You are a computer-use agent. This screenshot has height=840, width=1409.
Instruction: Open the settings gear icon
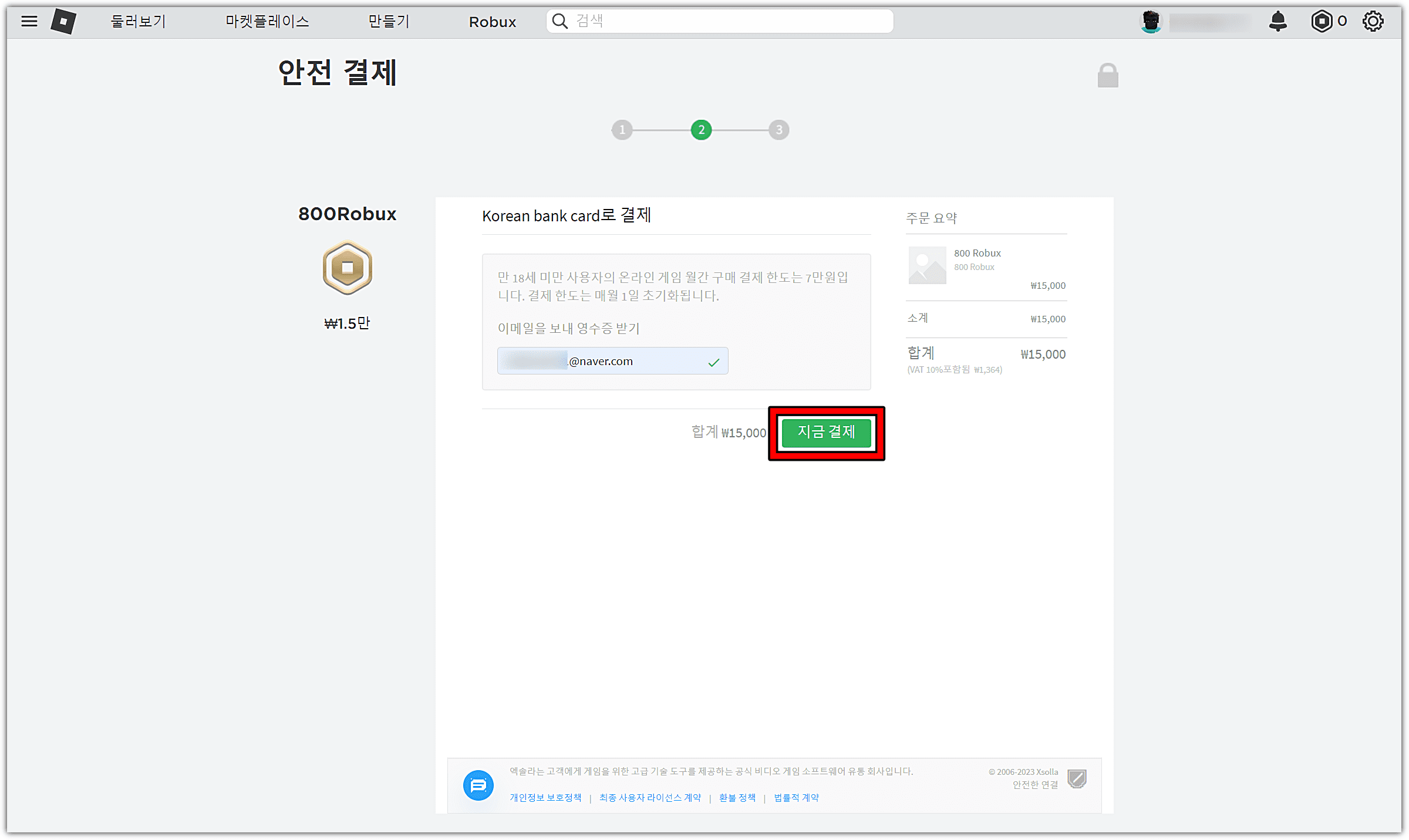pos(1373,21)
